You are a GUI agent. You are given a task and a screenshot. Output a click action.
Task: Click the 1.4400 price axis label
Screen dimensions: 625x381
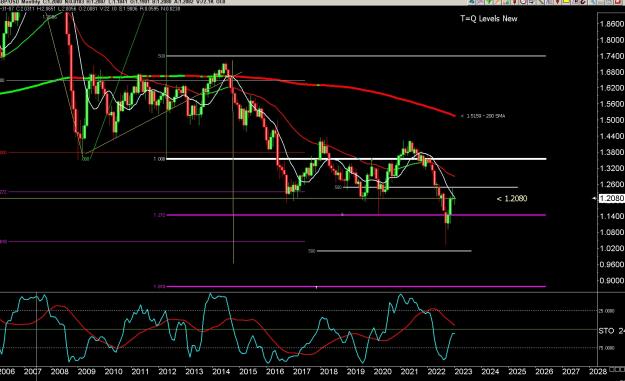point(612,136)
